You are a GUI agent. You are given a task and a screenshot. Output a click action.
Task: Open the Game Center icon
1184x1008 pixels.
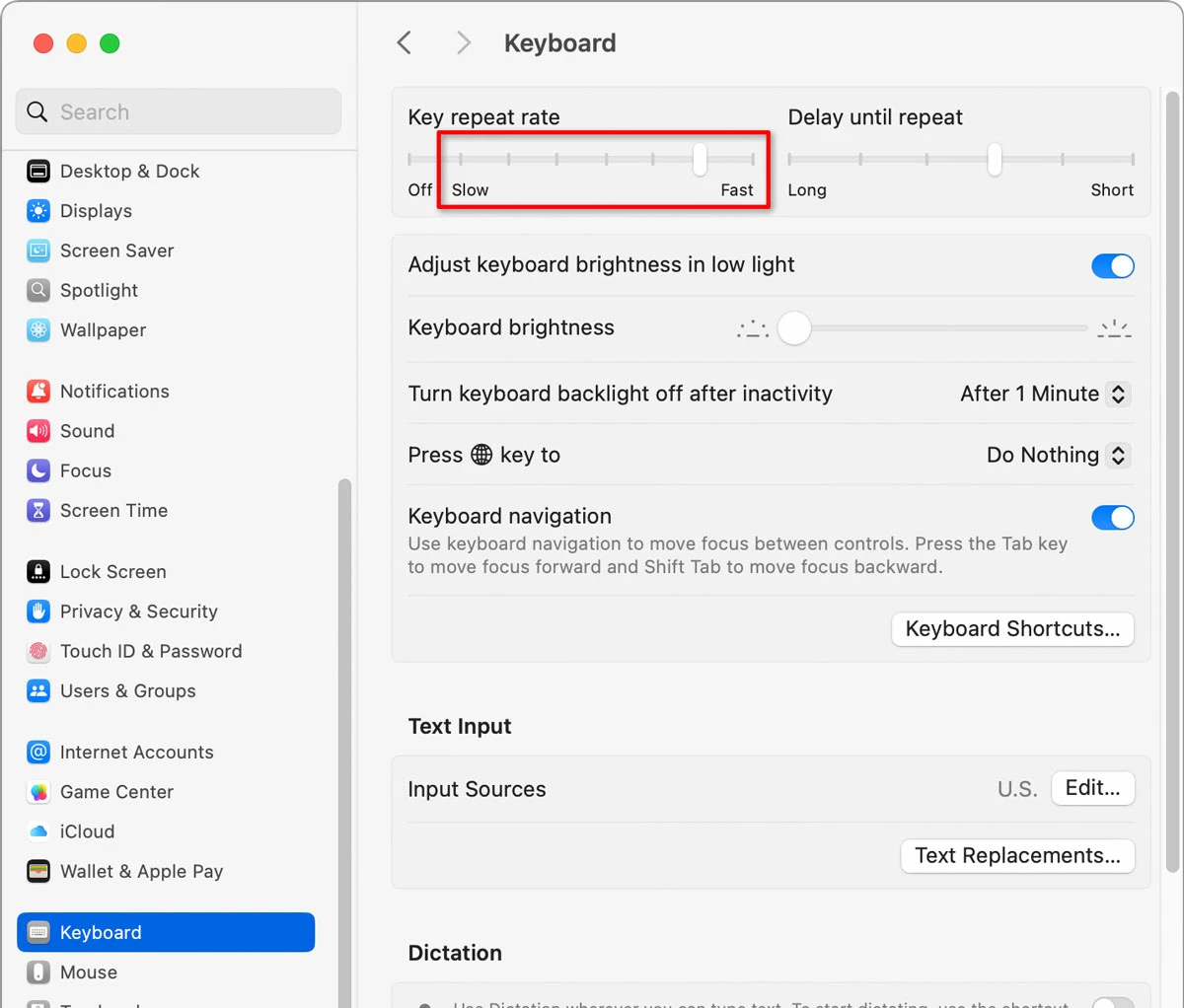pos(38,792)
